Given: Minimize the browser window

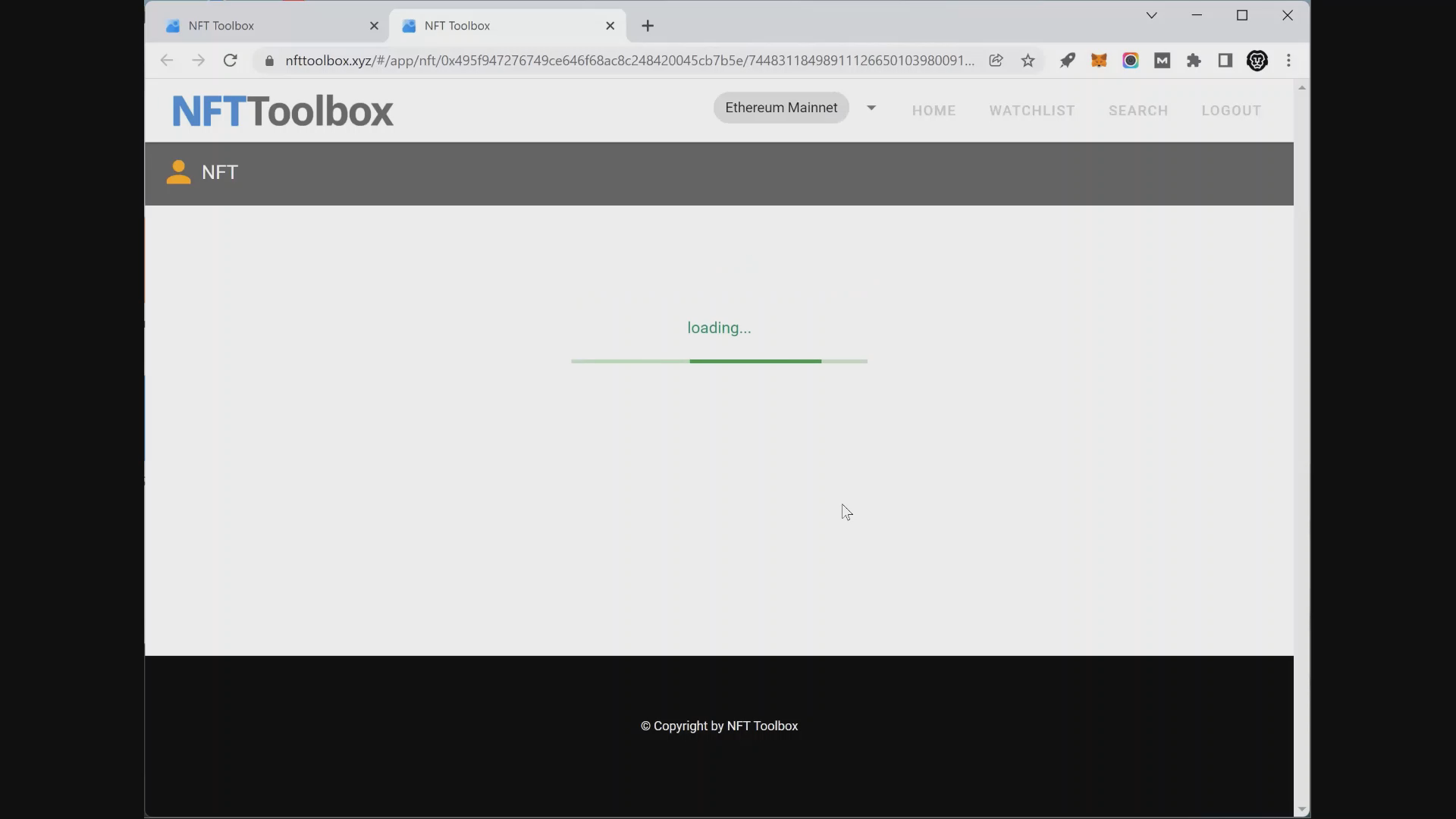Looking at the screenshot, I should pos(1197,15).
